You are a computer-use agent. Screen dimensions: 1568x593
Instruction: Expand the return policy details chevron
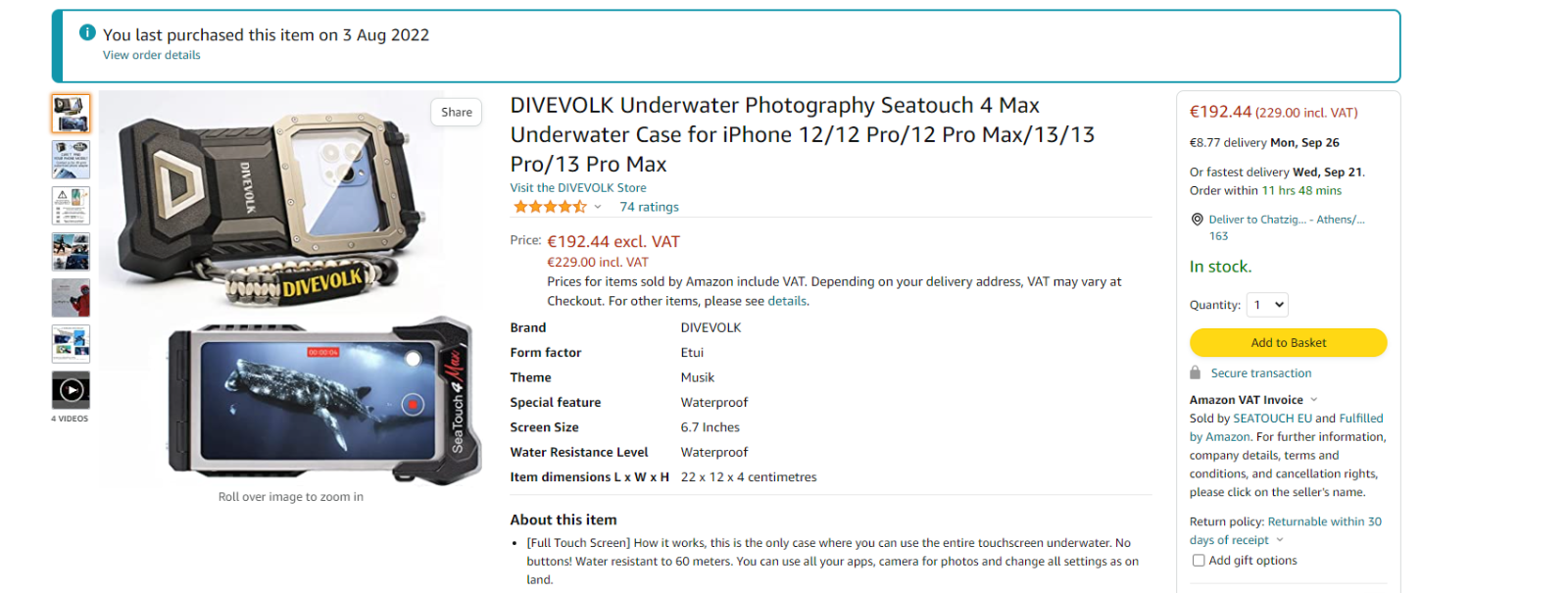click(1280, 540)
